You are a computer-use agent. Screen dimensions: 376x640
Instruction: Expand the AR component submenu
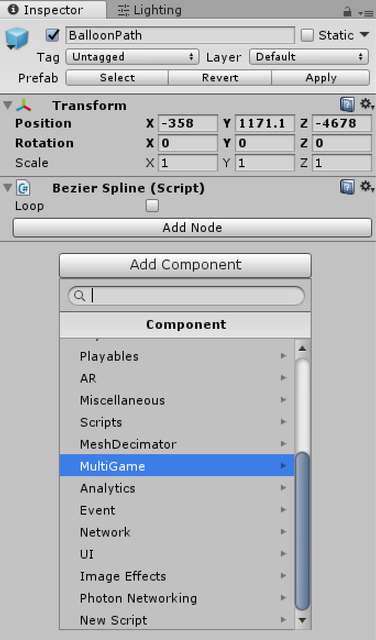(177, 378)
